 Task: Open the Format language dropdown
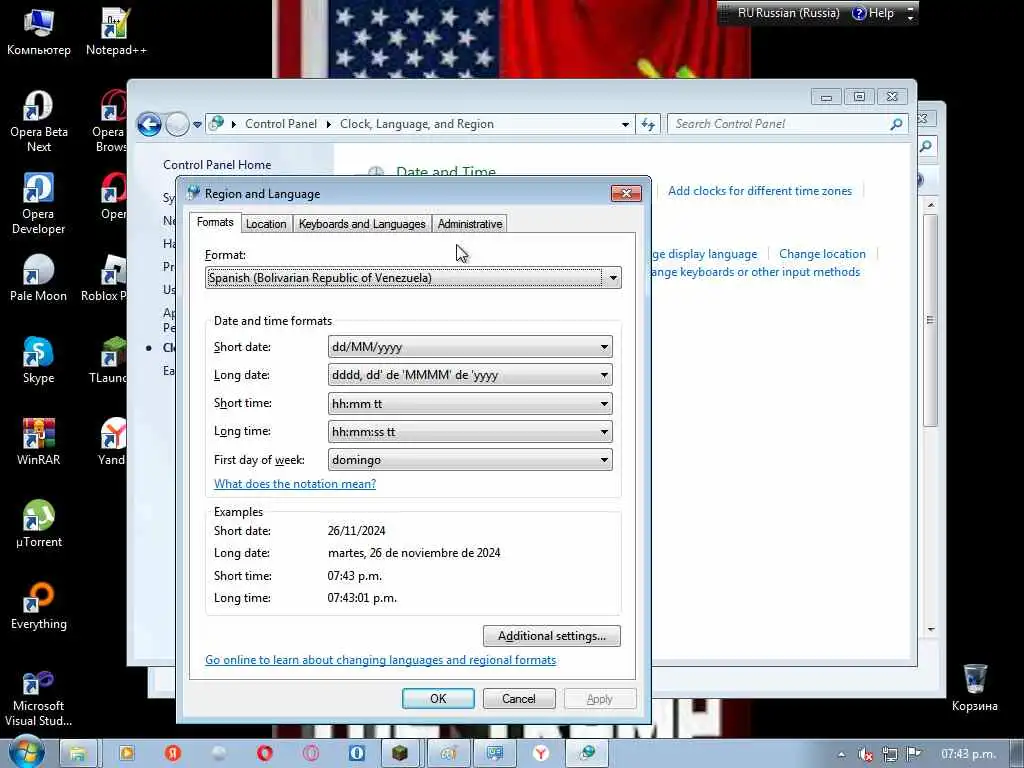(x=413, y=278)
